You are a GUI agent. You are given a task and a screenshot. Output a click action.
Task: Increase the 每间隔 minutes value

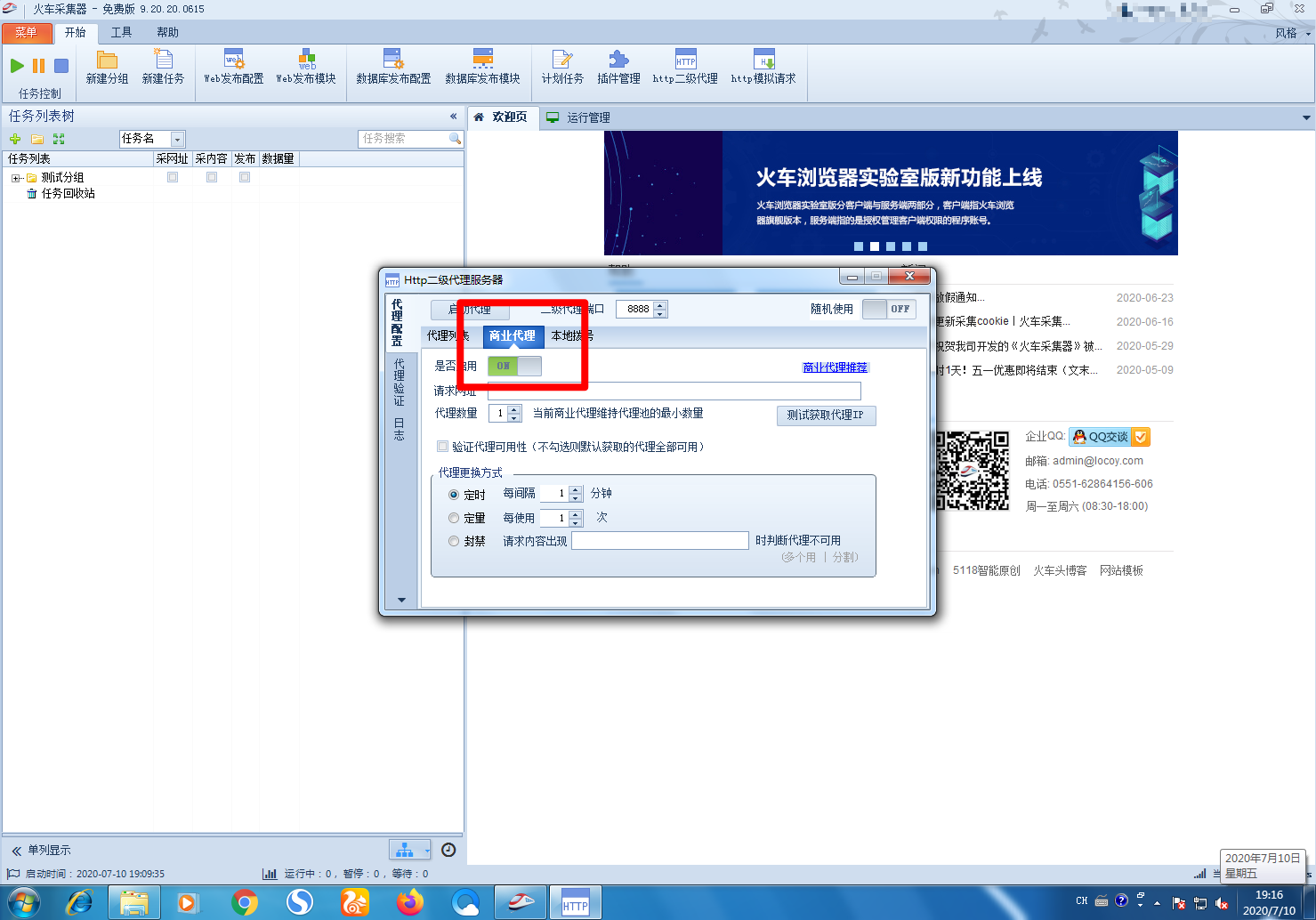[x=576, y=489]
